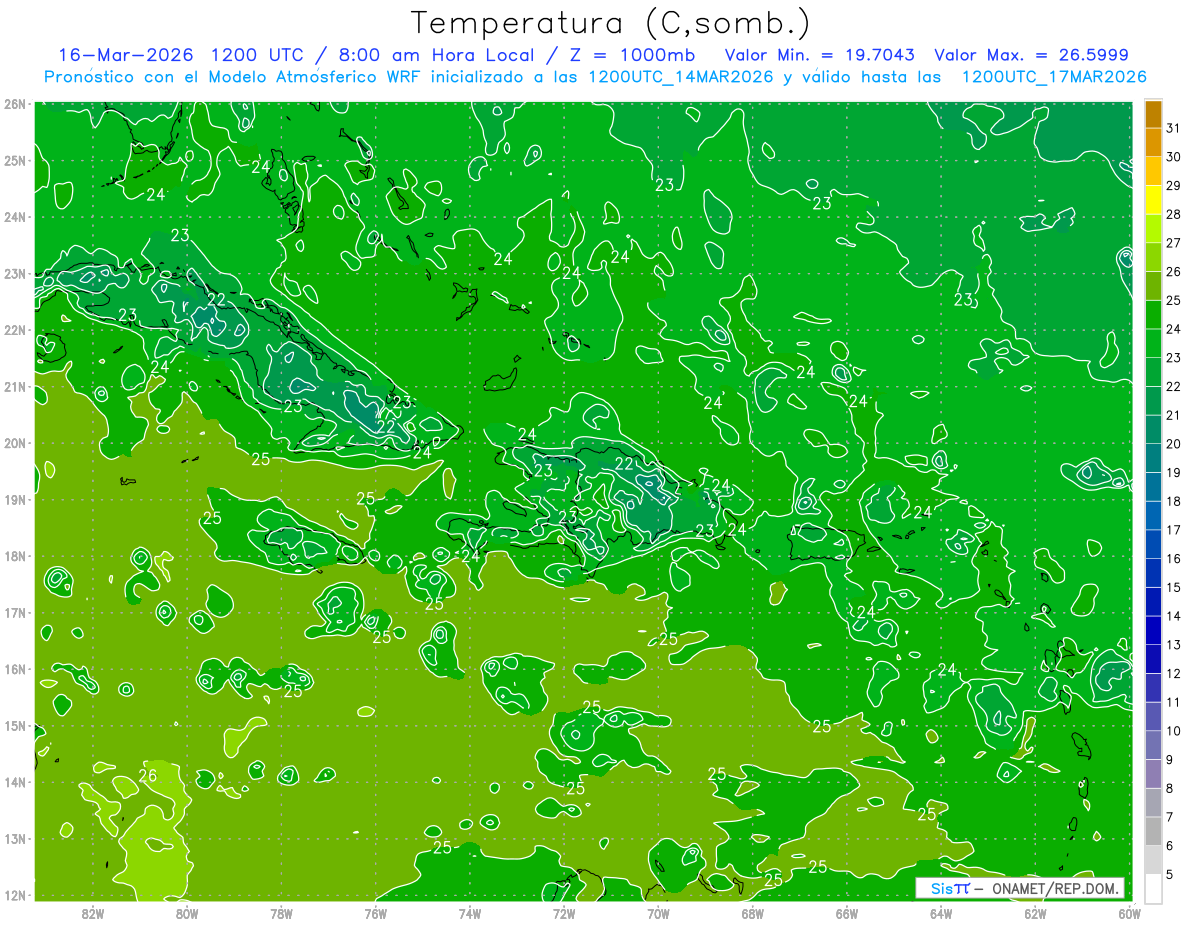This screenshot has width=1200, height=927.
Task: Click the '26' contour label on the map
Action: coord(148,775)
